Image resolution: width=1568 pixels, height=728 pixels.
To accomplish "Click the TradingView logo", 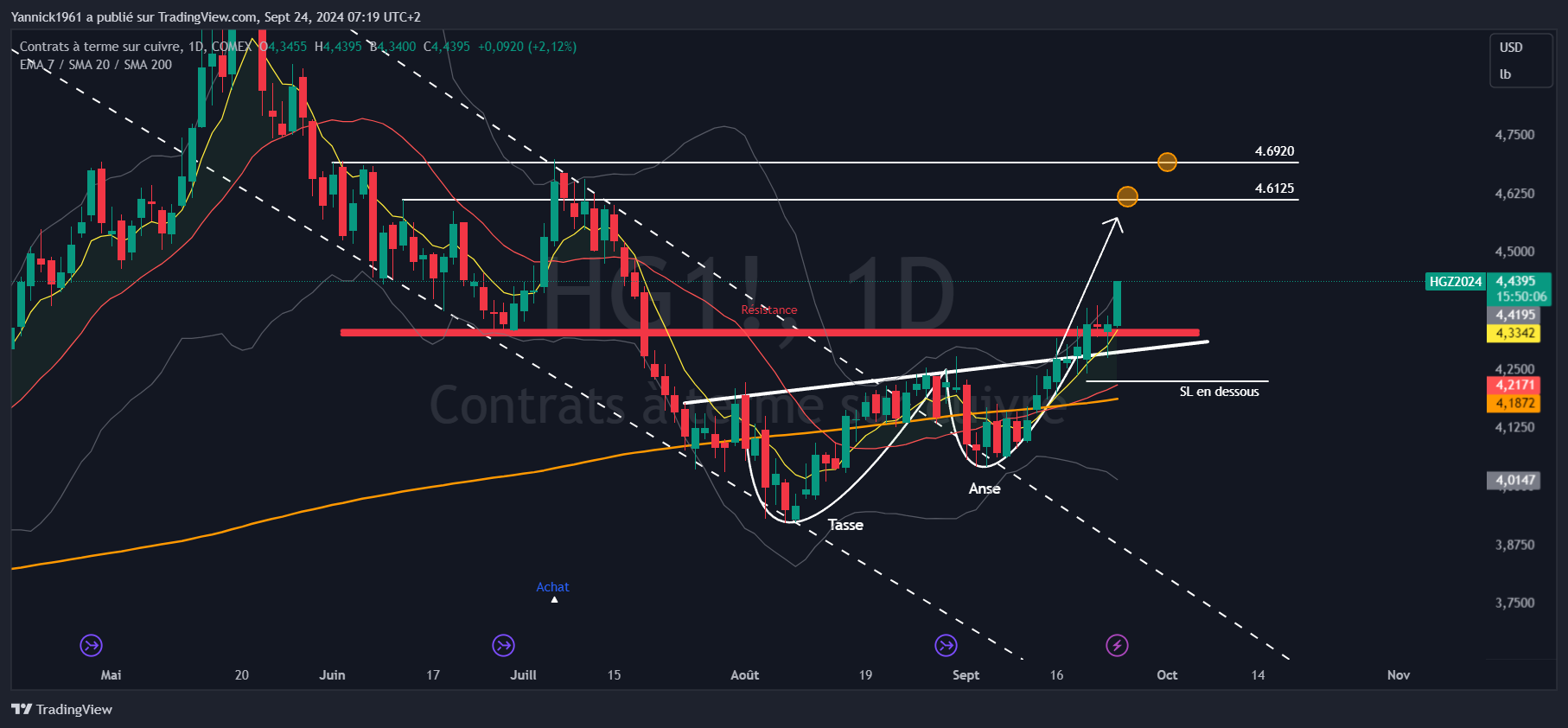I will pyautogui.click(x=62, y=710).
